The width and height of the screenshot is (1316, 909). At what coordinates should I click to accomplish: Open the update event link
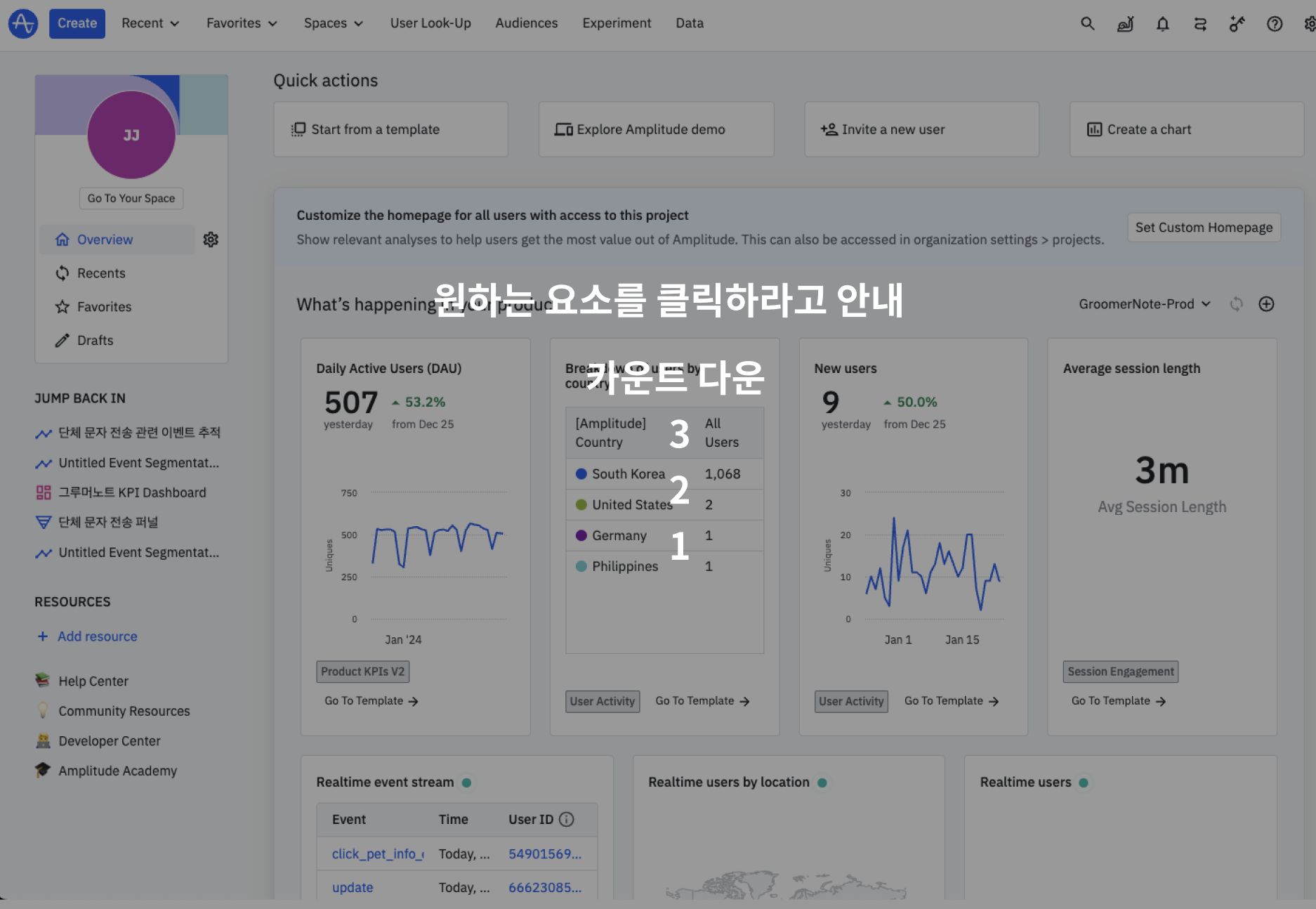[x=353, y=888]
